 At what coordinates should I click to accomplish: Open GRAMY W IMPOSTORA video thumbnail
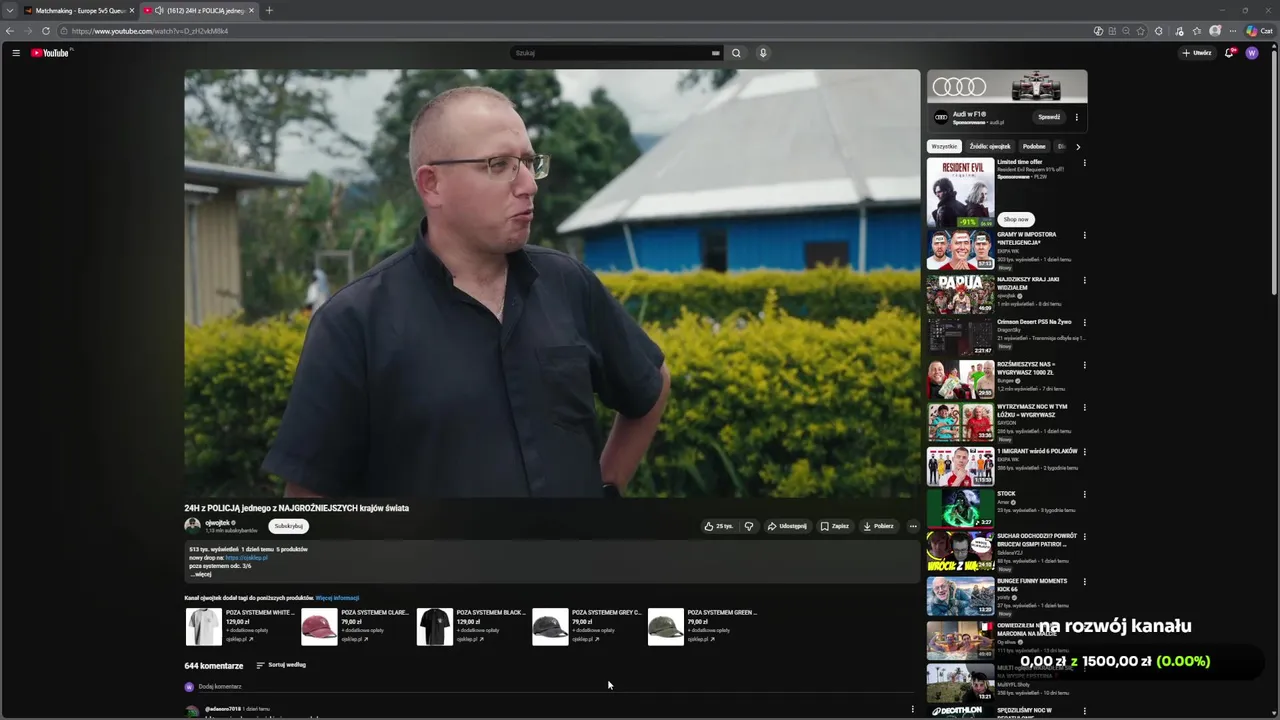click(960, 250)
